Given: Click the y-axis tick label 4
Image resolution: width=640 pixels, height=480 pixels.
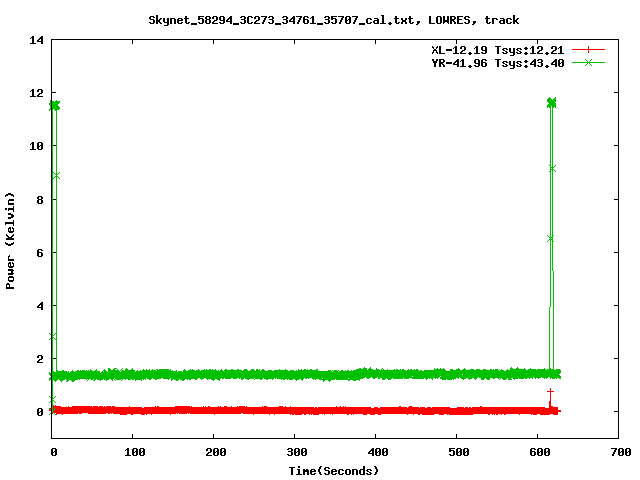Looking at the screenshot, I should tap(40, 306).
